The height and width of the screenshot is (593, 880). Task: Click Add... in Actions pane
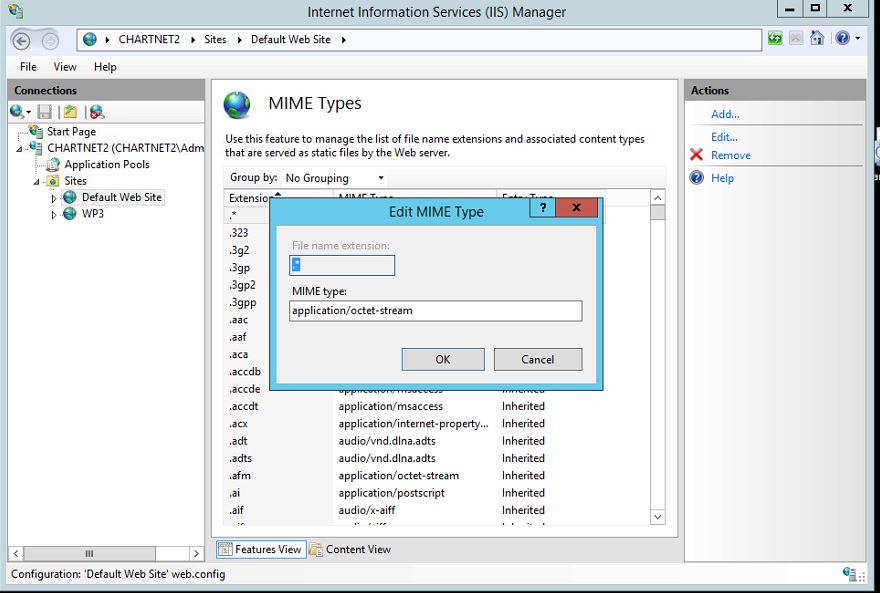pyautogui.click(x=725, y=114)
